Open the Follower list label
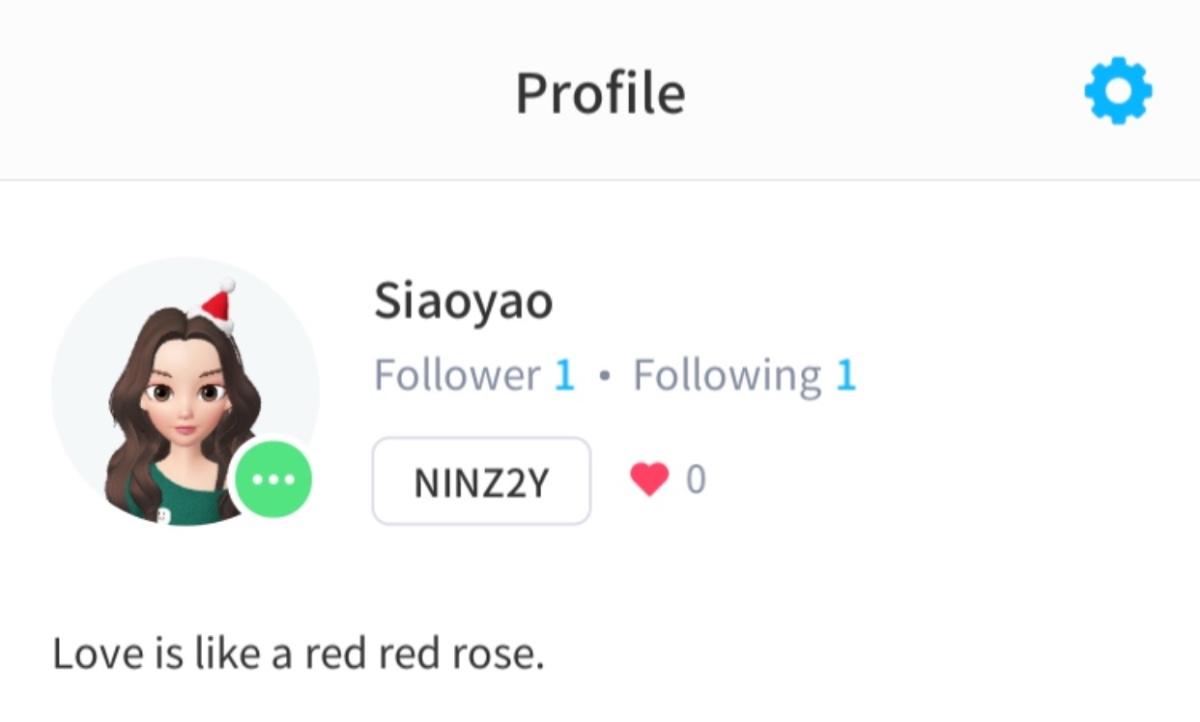1200x722 pixels. pos(457,376)
